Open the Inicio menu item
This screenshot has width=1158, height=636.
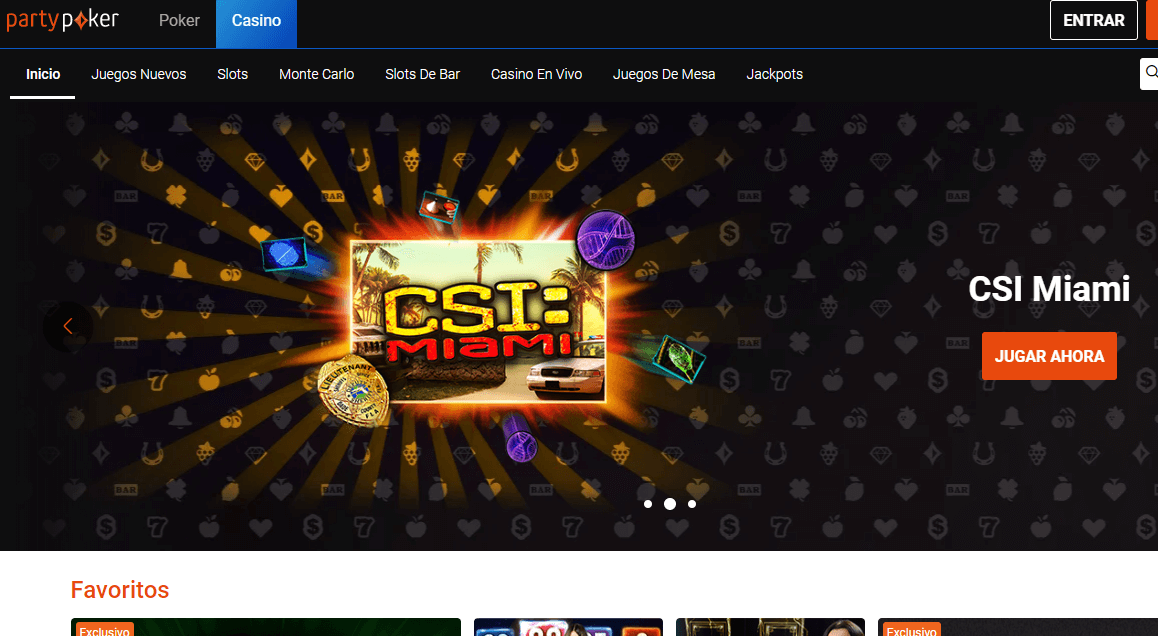click(x=43, y=74)
